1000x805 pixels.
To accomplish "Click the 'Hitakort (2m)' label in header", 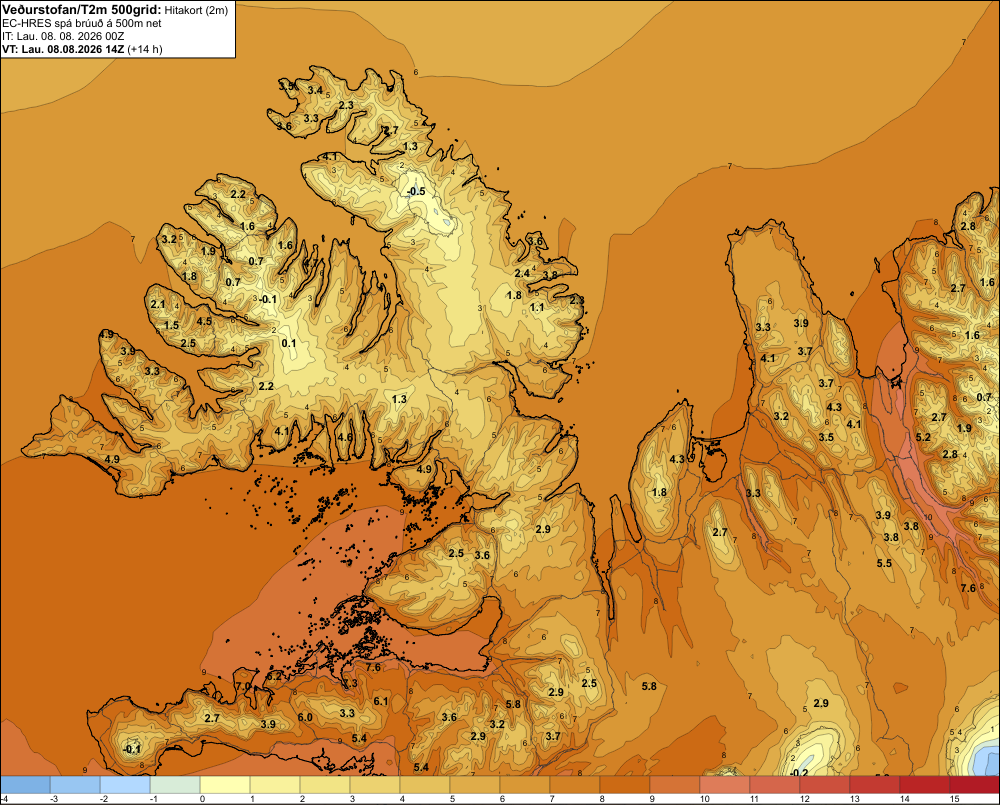I will point(196,10).
